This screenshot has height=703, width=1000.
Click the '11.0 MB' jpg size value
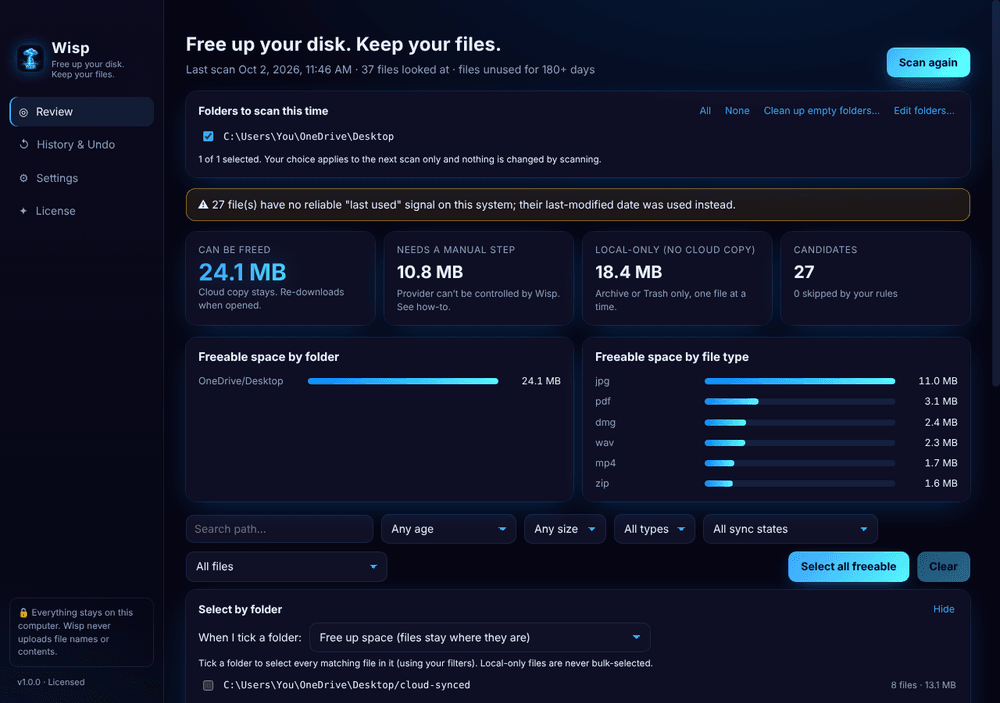pos(938,381)
